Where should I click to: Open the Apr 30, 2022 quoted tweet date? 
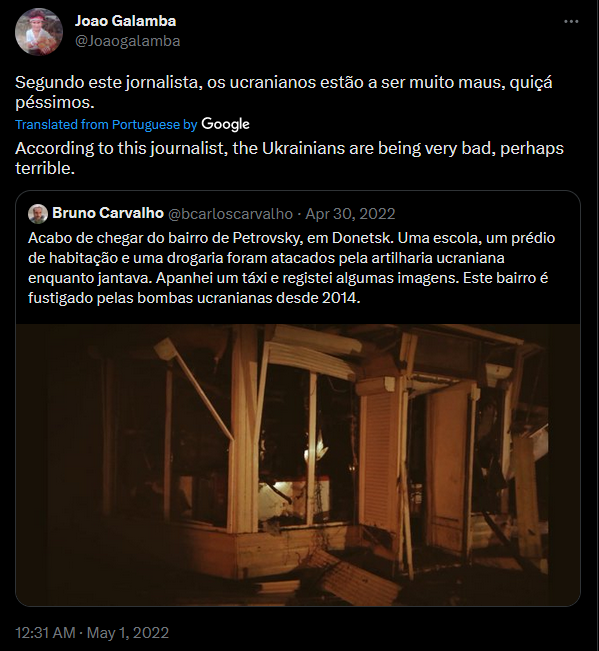[x=350, y=213]
